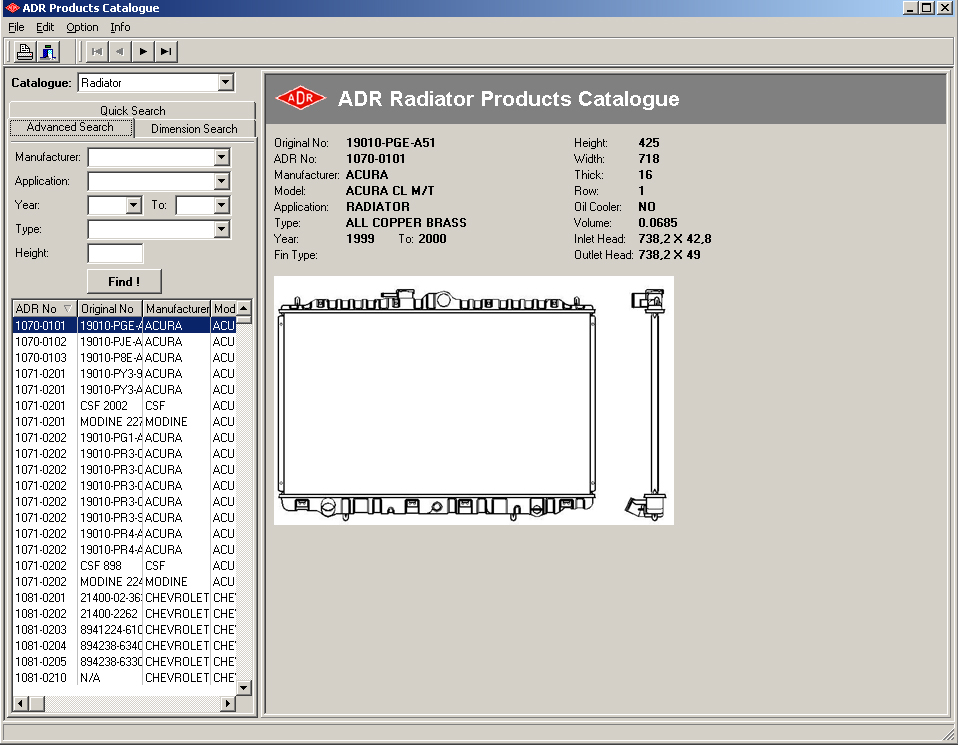
Task: Click the radiator front view drawing
Action: click(436, 405)
